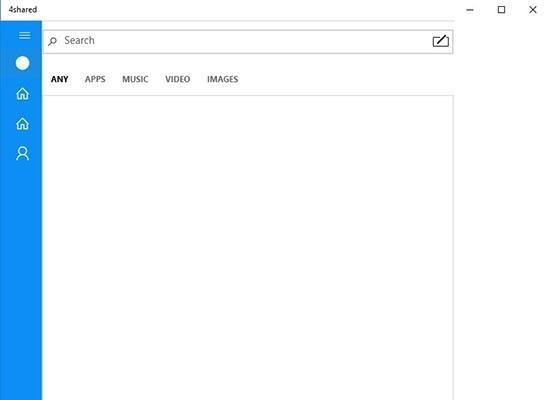Click the magnifying glass search icon
The image size is (546, 400).
(53, 41)
